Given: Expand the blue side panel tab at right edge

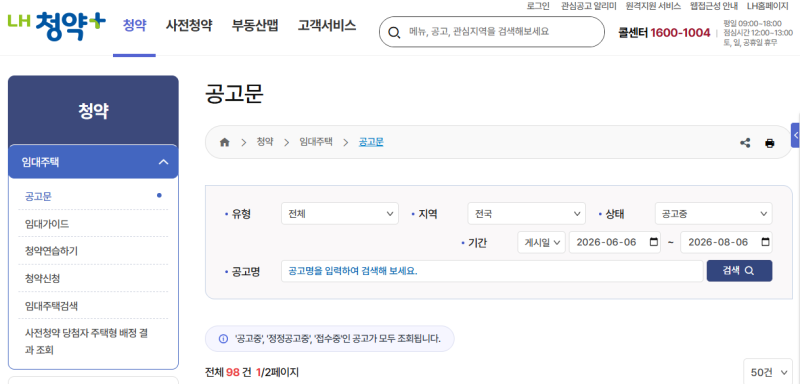Looking at the screenshot, I should coord(795,135).
